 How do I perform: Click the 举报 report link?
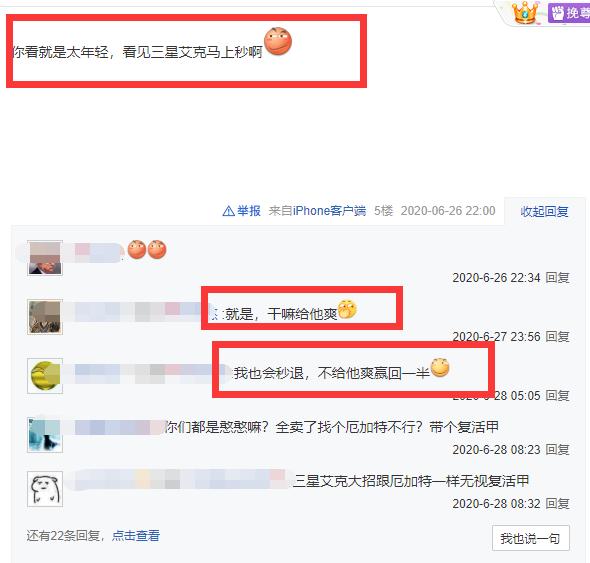coord(248,211)
